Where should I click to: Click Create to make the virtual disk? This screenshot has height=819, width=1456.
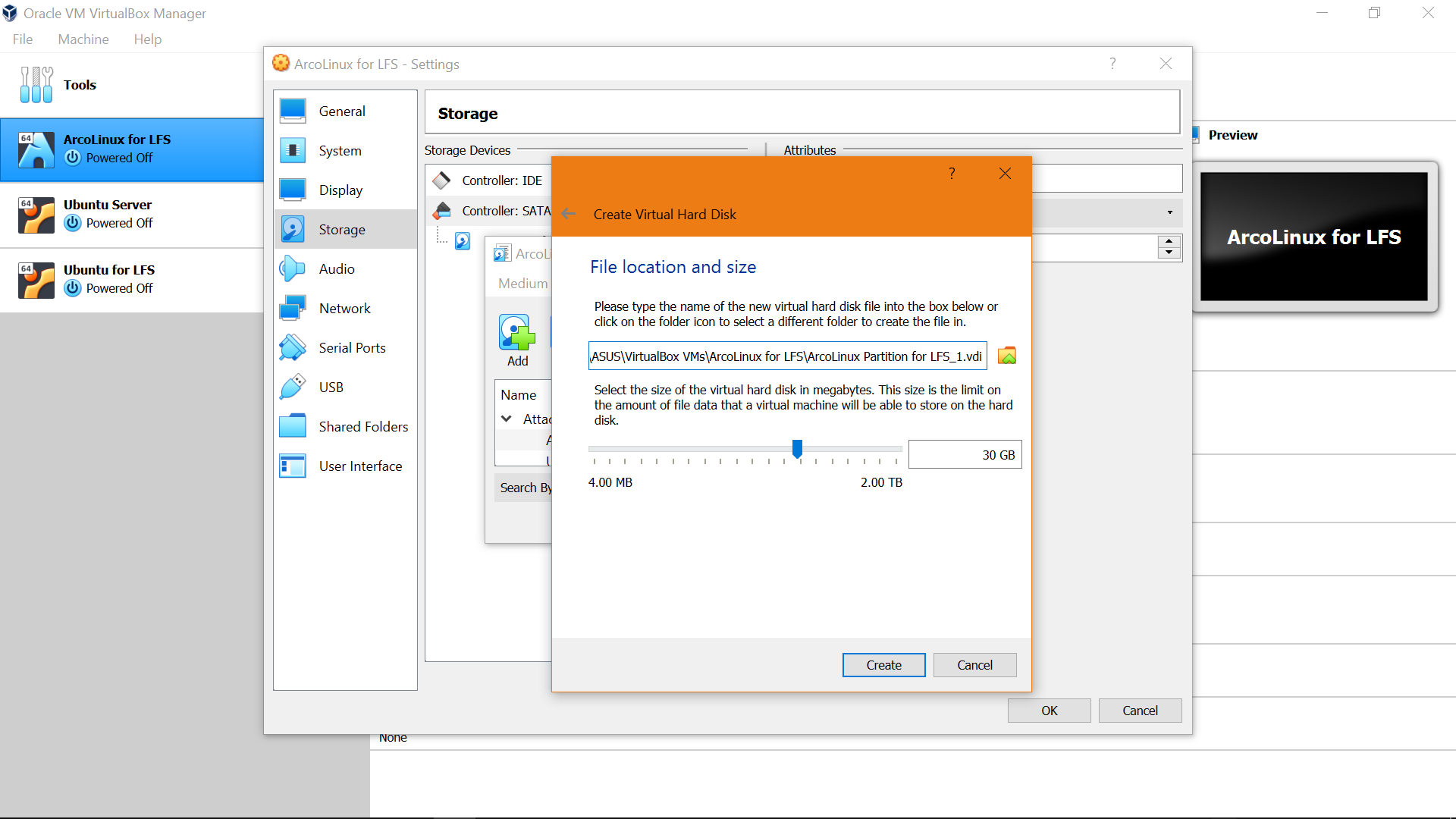pos(883,665)
